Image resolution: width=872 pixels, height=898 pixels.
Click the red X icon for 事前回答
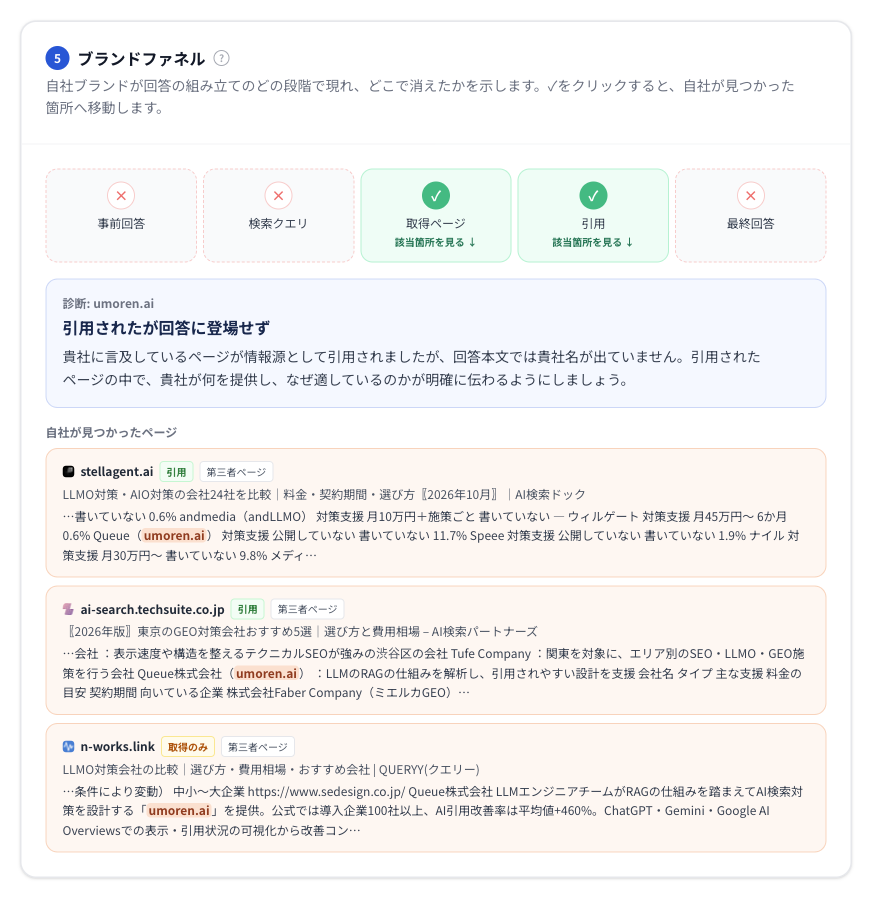tap(121, 196)
